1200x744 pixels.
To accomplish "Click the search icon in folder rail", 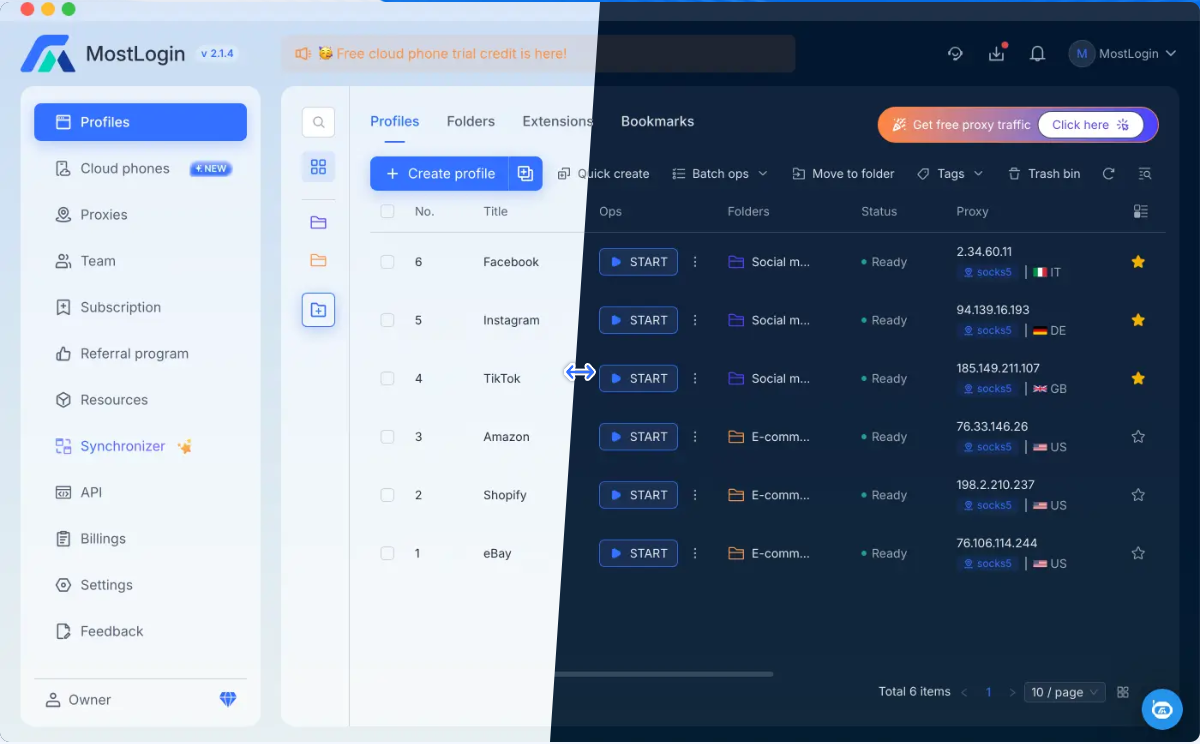I will (318, 122).
